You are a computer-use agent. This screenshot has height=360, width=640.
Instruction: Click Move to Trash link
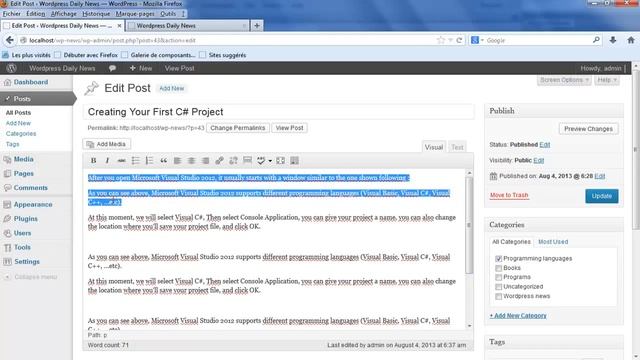click(x=509, y=196)
